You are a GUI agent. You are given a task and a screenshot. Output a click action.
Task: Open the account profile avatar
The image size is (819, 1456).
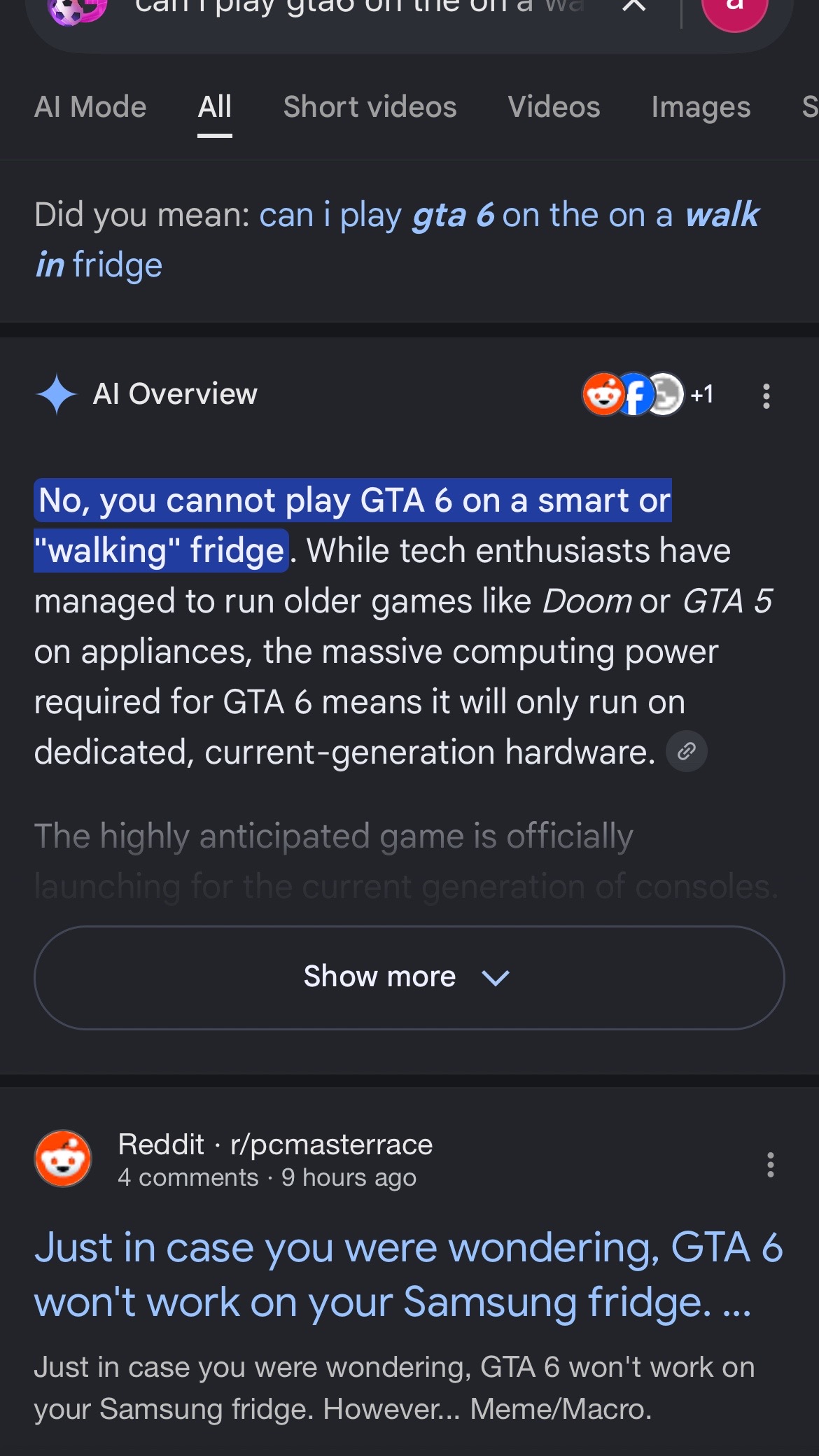pos(734,8)
